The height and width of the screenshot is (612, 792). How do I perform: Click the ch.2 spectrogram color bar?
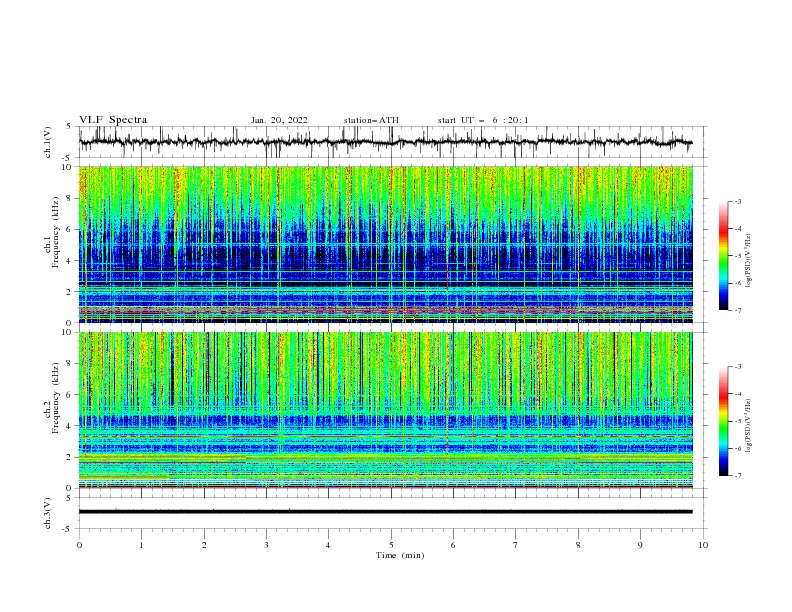coord(723,421)
